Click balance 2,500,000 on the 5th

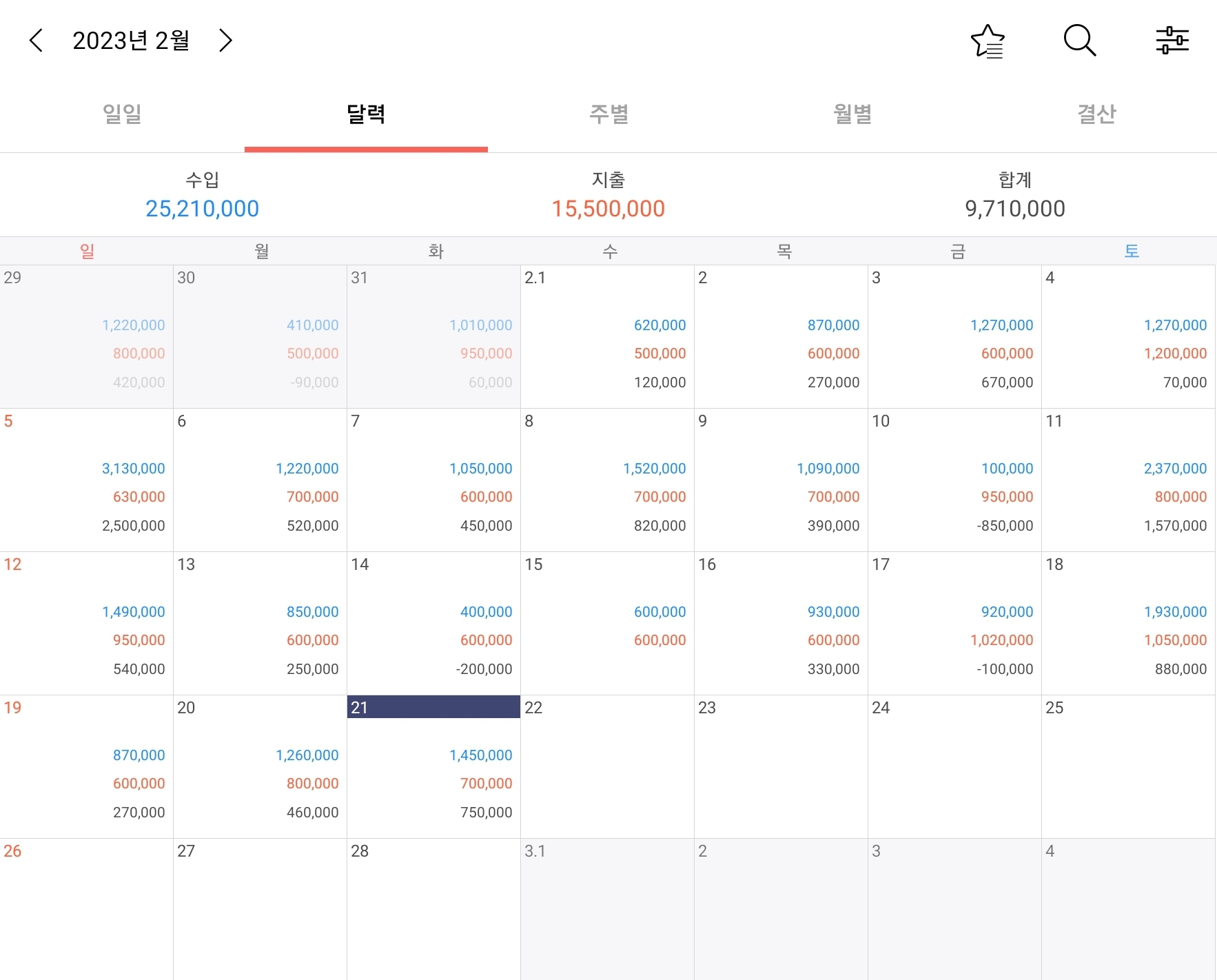coord(134,526)
